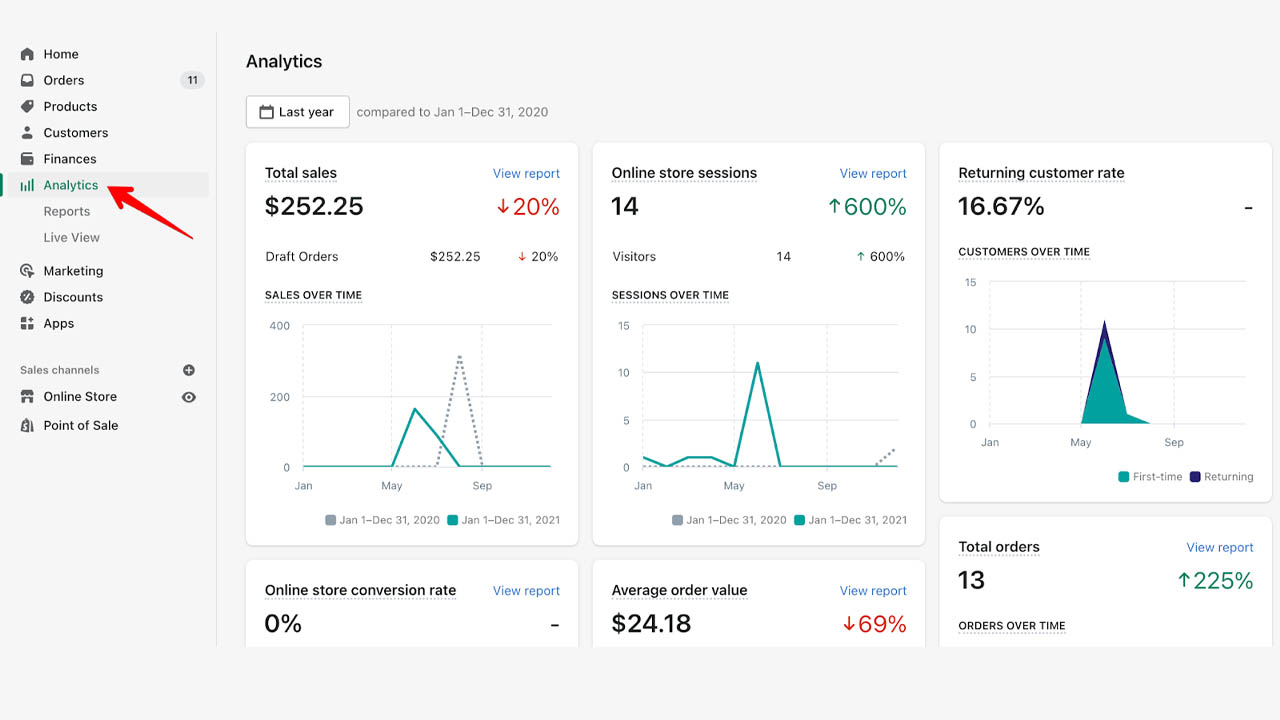The height and width of the screenshot is (720, 1280).
Task: Click the Home house icon in sidebar
Action: (27, 54)
